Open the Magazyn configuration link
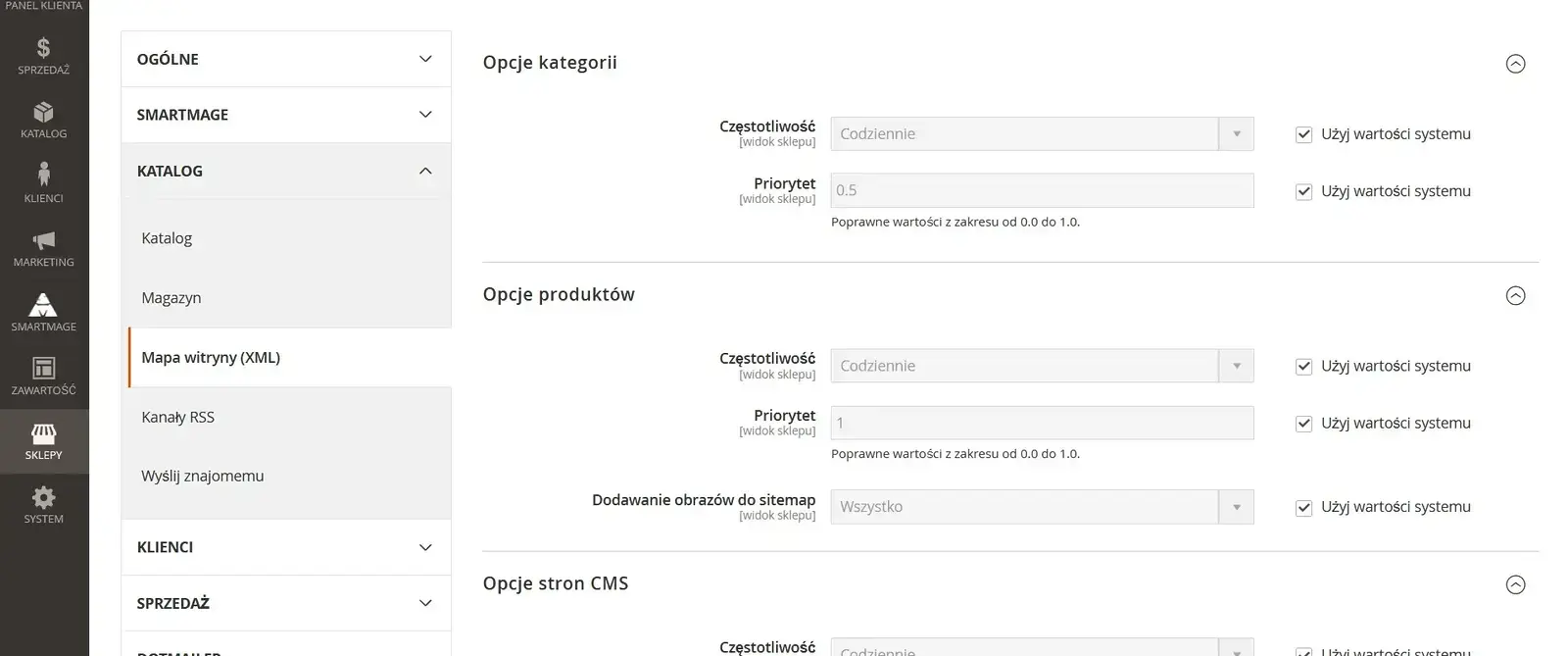 tap(171, 298)
